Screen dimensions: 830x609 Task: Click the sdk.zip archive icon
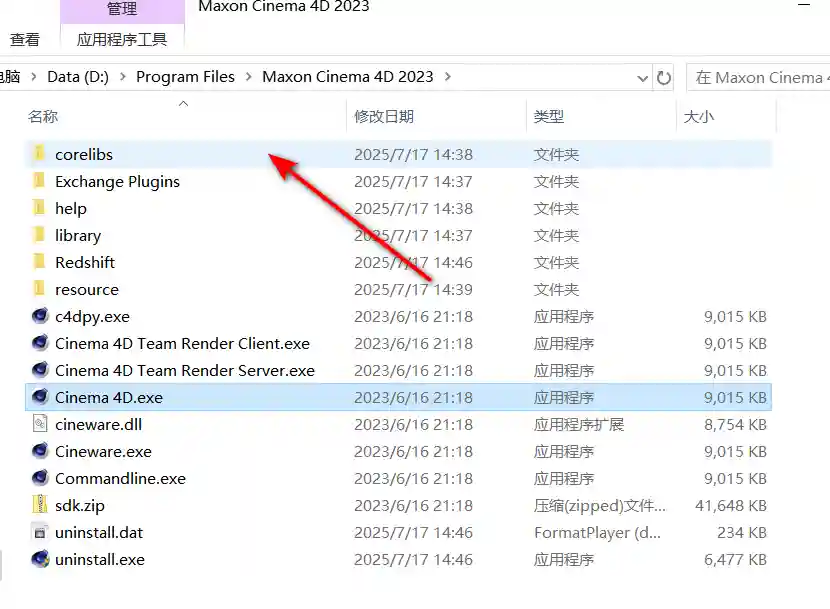pyautogui.click(x=40, y=505)
